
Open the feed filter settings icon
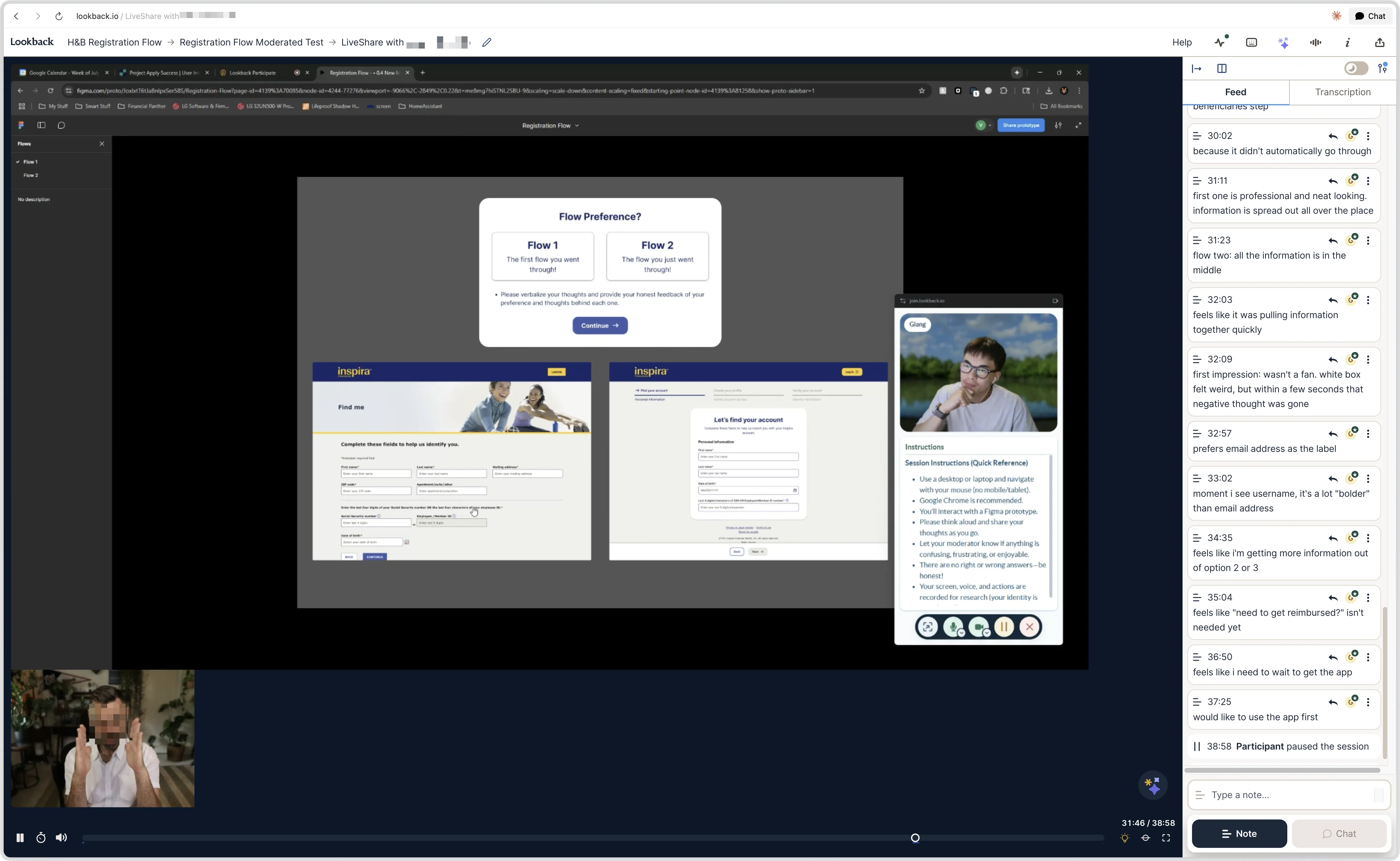tap(1382, 68)
